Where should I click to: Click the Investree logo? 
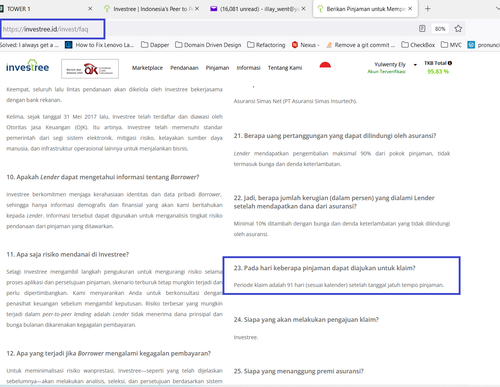[27, 66]
